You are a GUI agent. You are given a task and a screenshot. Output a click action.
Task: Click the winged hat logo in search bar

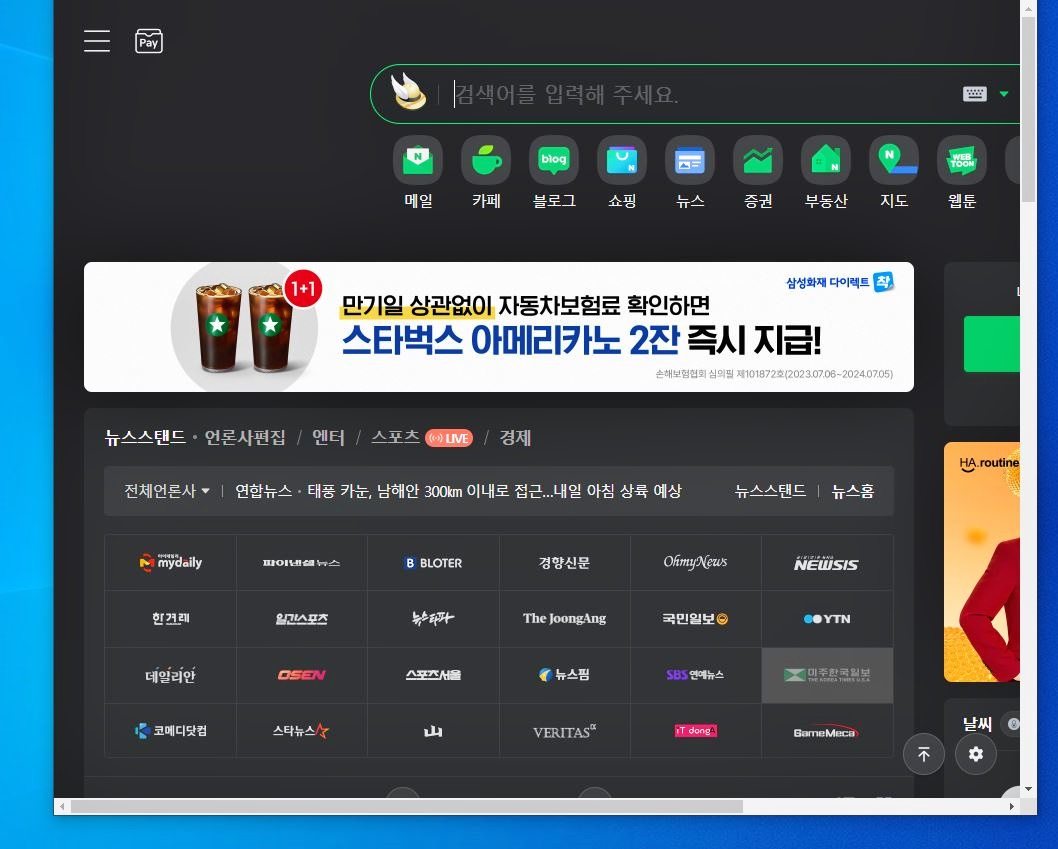coord(408,92)
